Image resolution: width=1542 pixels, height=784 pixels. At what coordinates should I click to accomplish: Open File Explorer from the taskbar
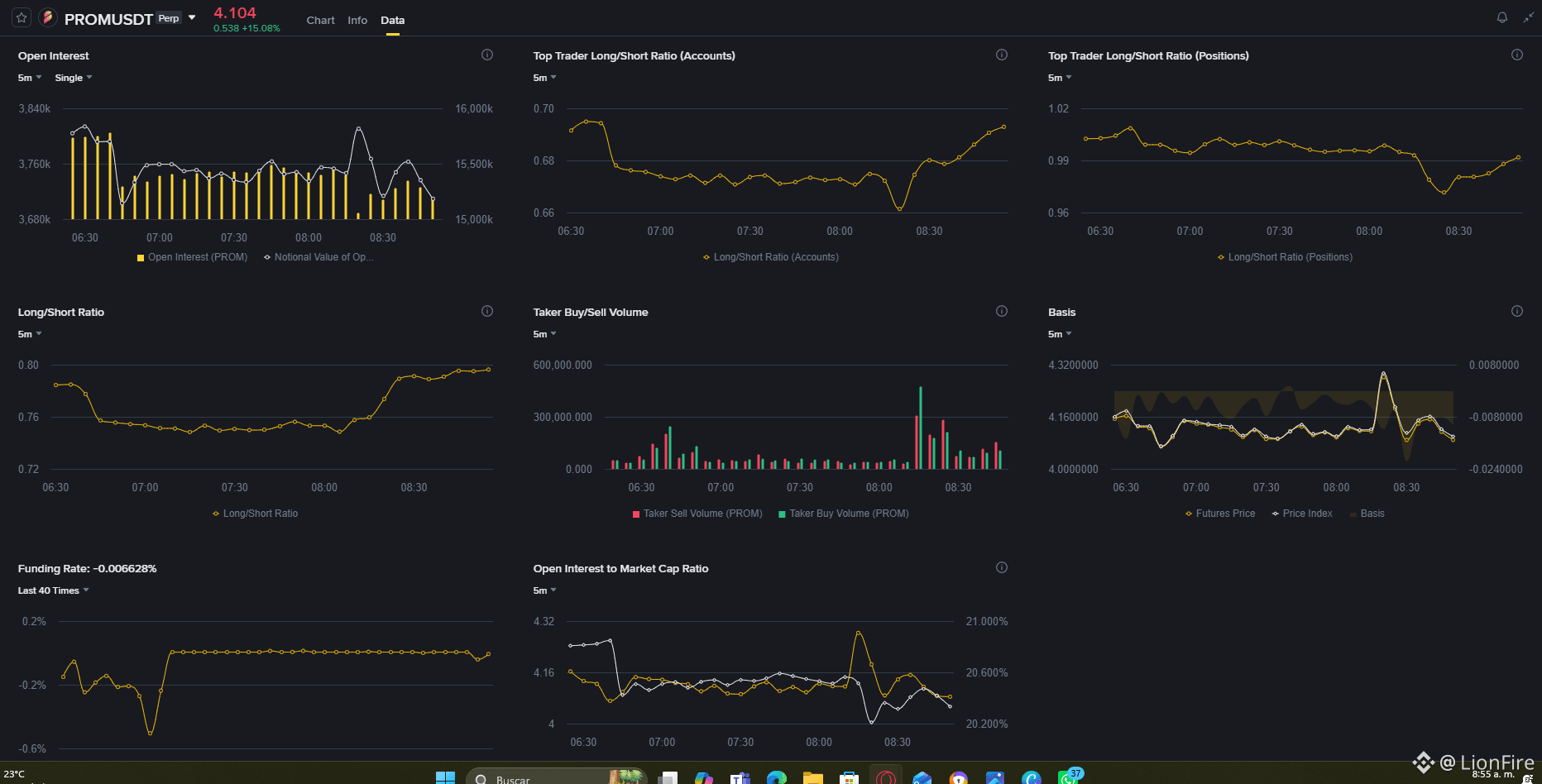pos(813,777)
